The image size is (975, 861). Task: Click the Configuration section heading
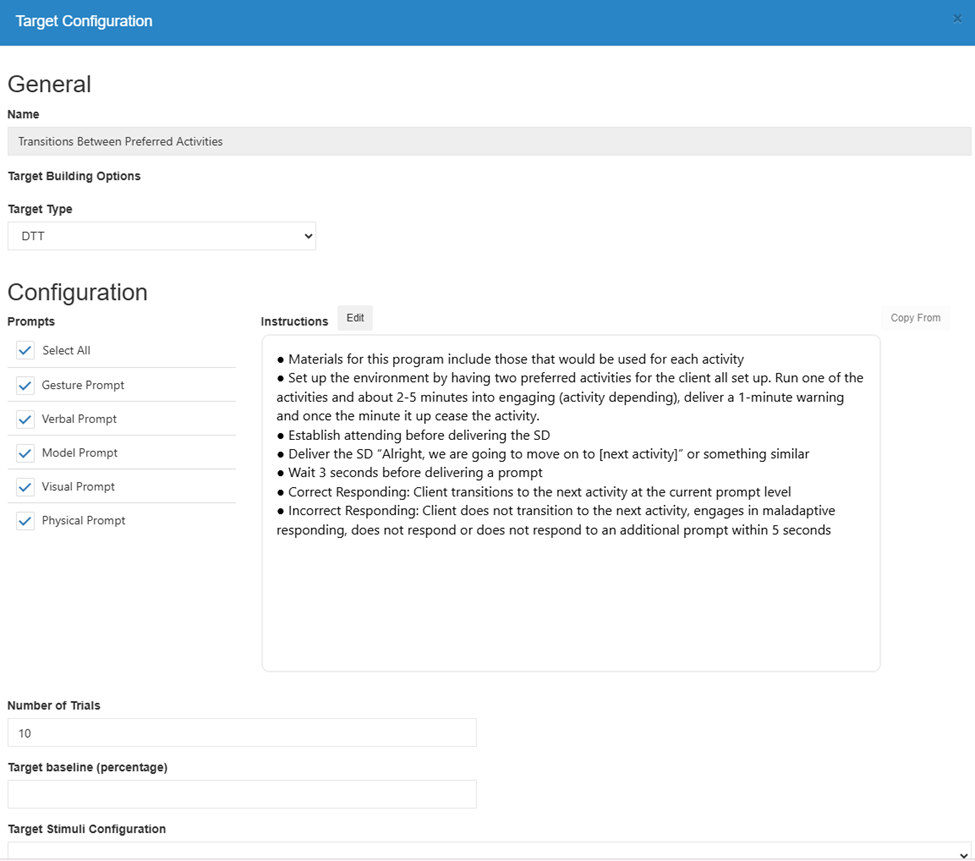78,292
